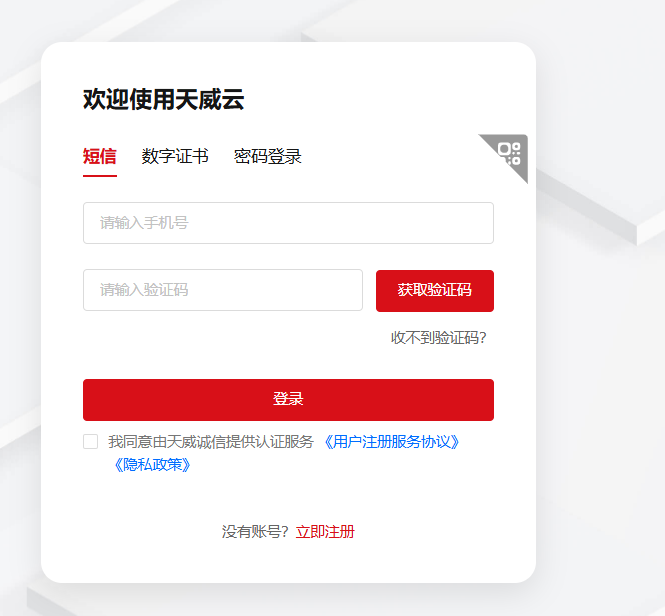665x616 pixels.
Task: Switch to the 数字证书 tab
Action: 175,156
